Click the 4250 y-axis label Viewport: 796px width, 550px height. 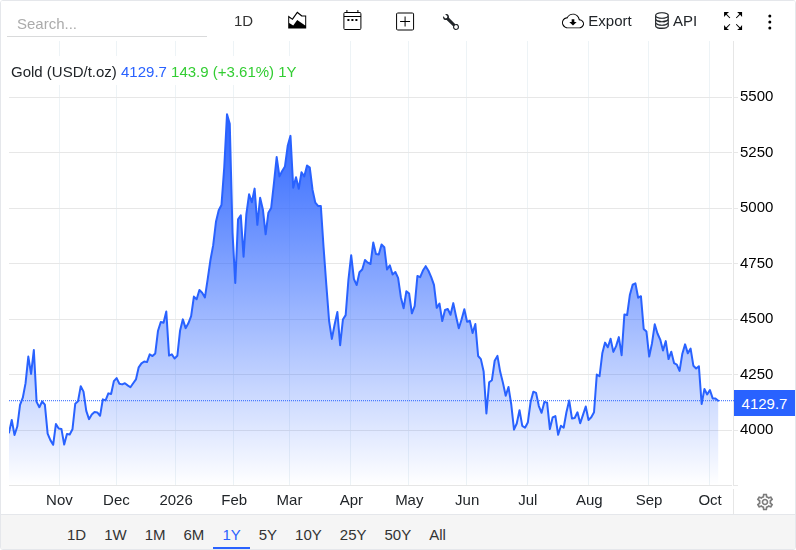(756, 374)
